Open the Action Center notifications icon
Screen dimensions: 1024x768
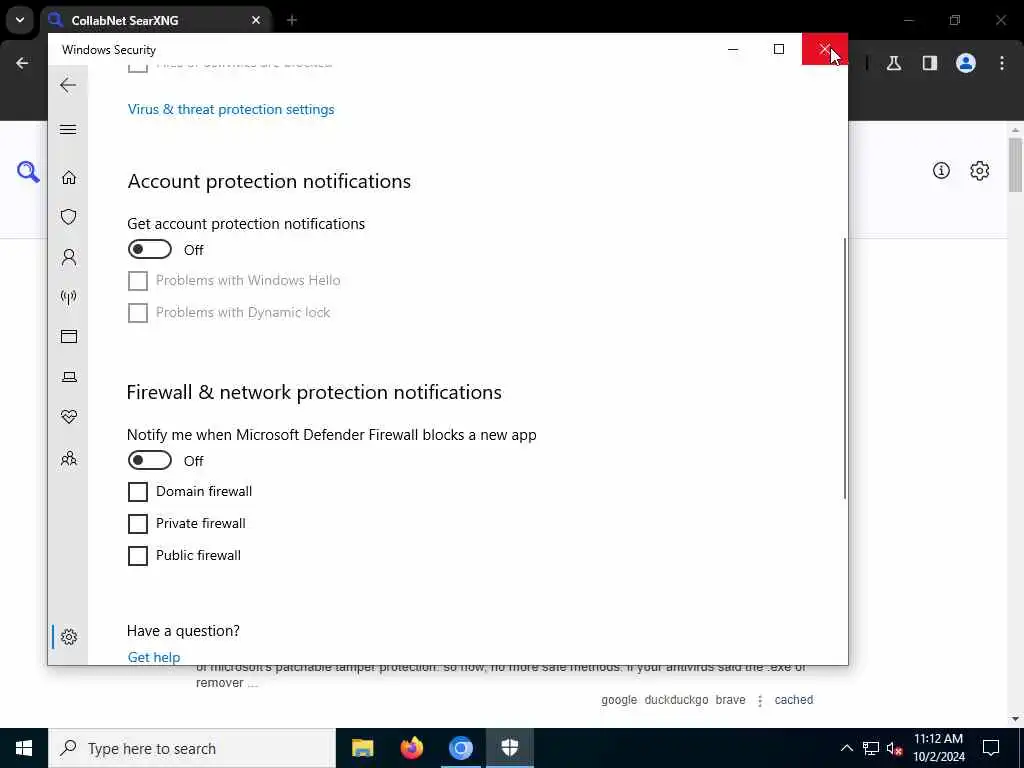[991, 748]
